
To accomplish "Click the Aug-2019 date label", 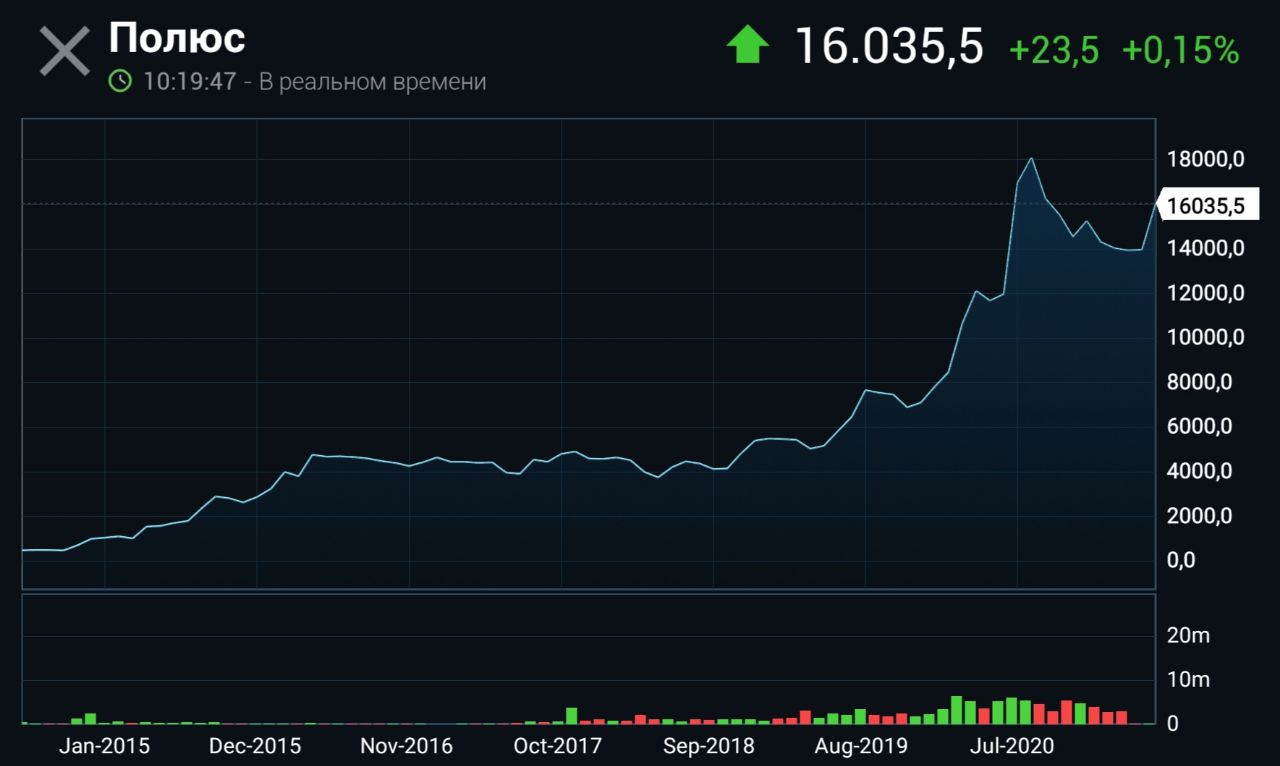I will tap(861, 746).
